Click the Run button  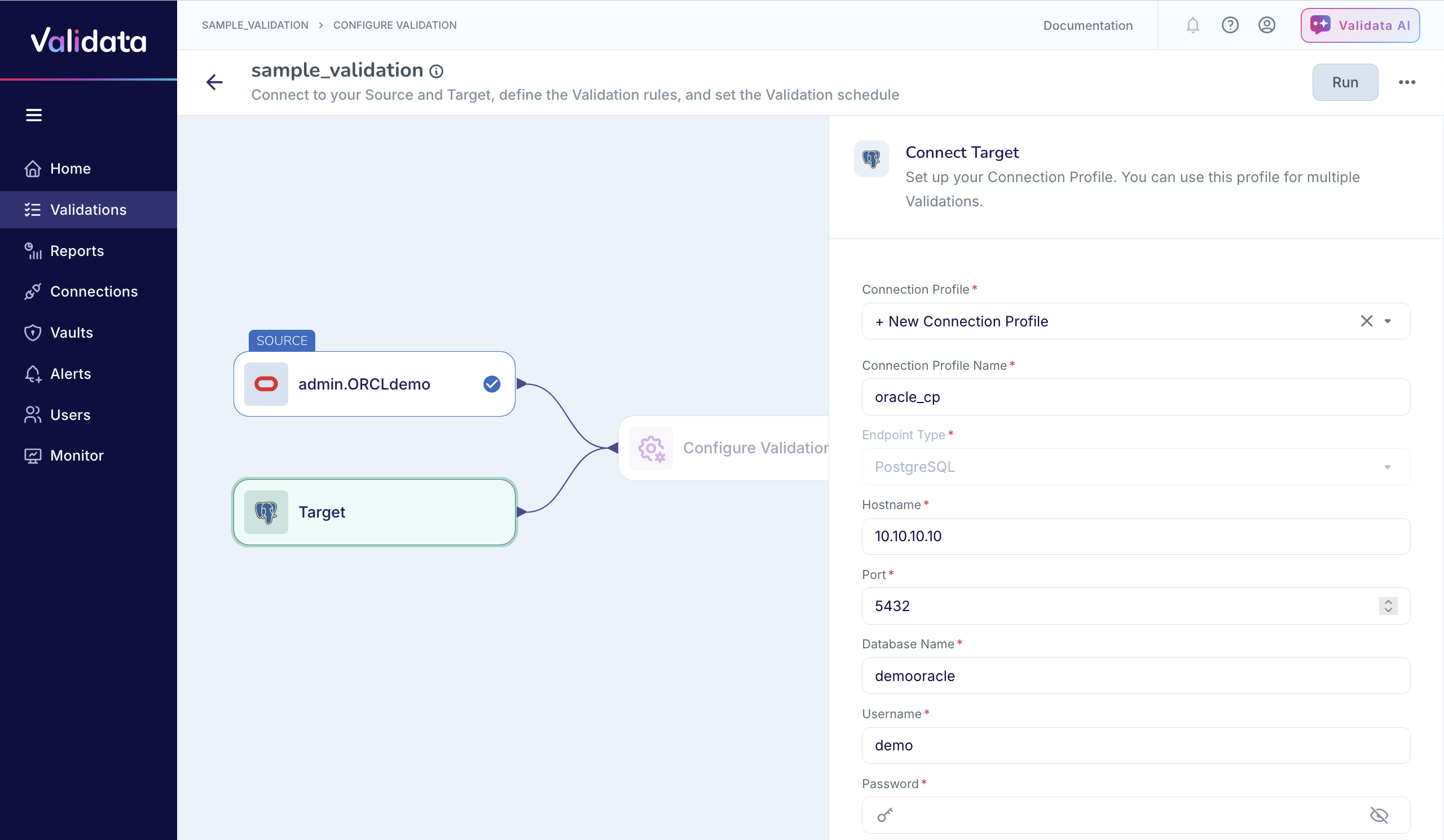[1345, 82]
